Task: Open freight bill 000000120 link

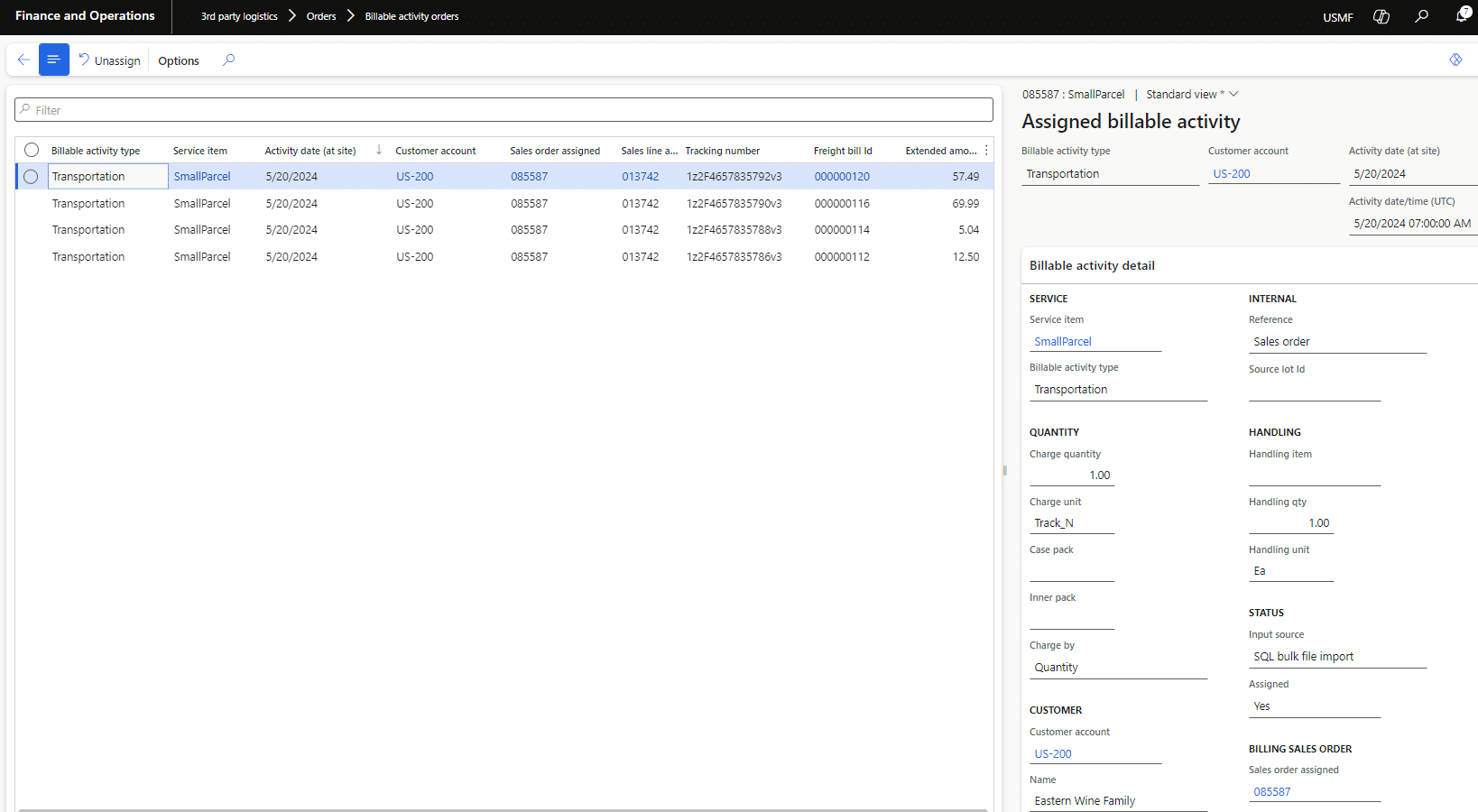Action: (842, 177)
